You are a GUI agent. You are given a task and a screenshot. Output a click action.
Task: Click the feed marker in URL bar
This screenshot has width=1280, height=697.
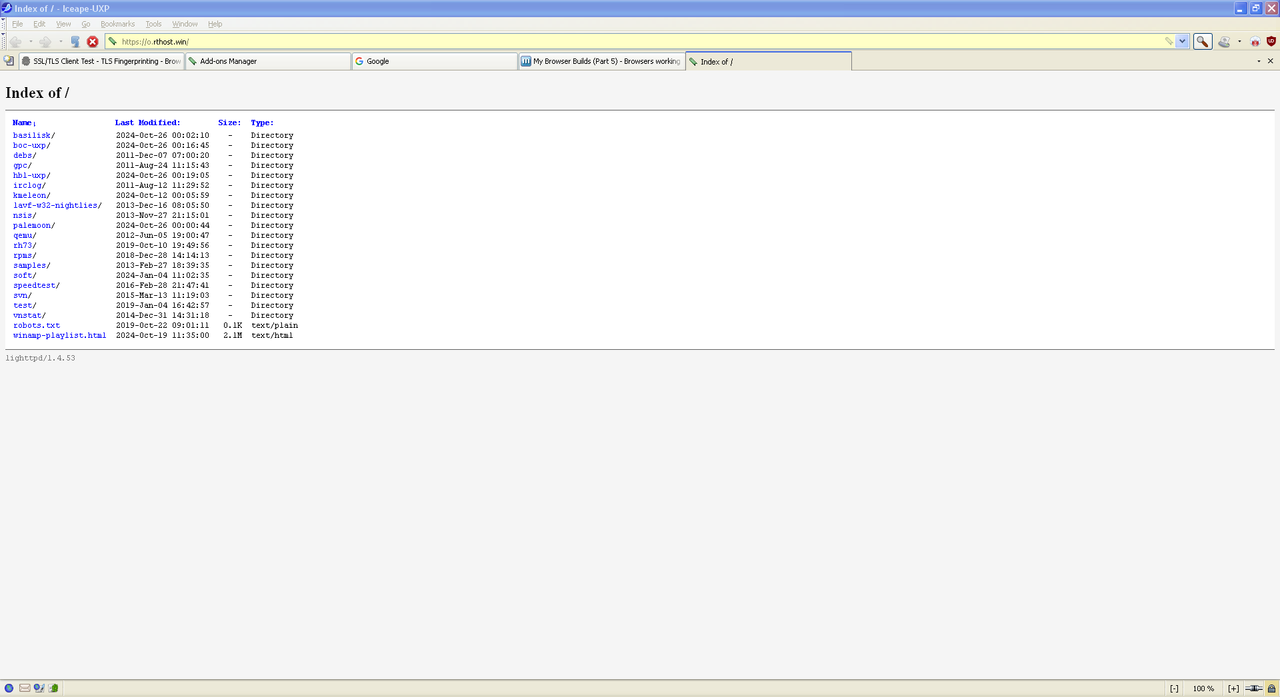click(x=1168, y=42)
